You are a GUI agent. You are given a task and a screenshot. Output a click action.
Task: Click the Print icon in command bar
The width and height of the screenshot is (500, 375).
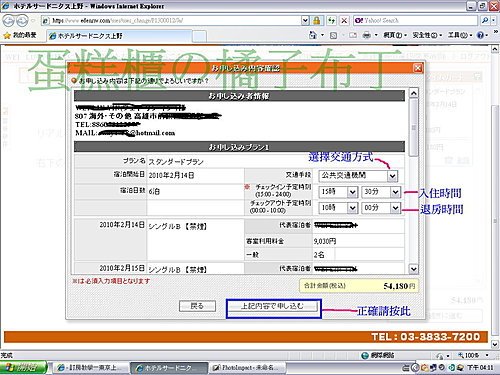click(x=366, y=35)
